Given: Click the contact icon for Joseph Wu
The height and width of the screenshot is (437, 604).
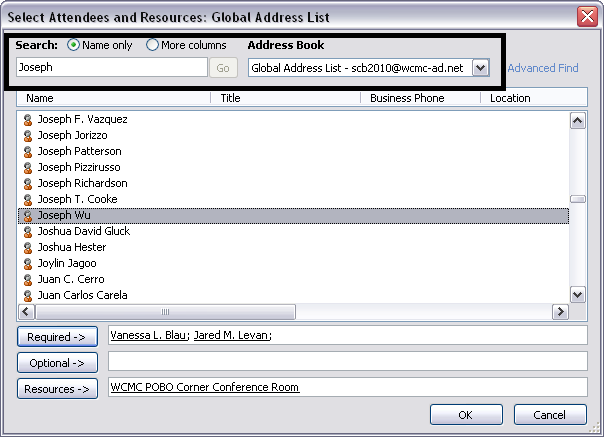Looking at the screenshot, I should tap(28, 215).
